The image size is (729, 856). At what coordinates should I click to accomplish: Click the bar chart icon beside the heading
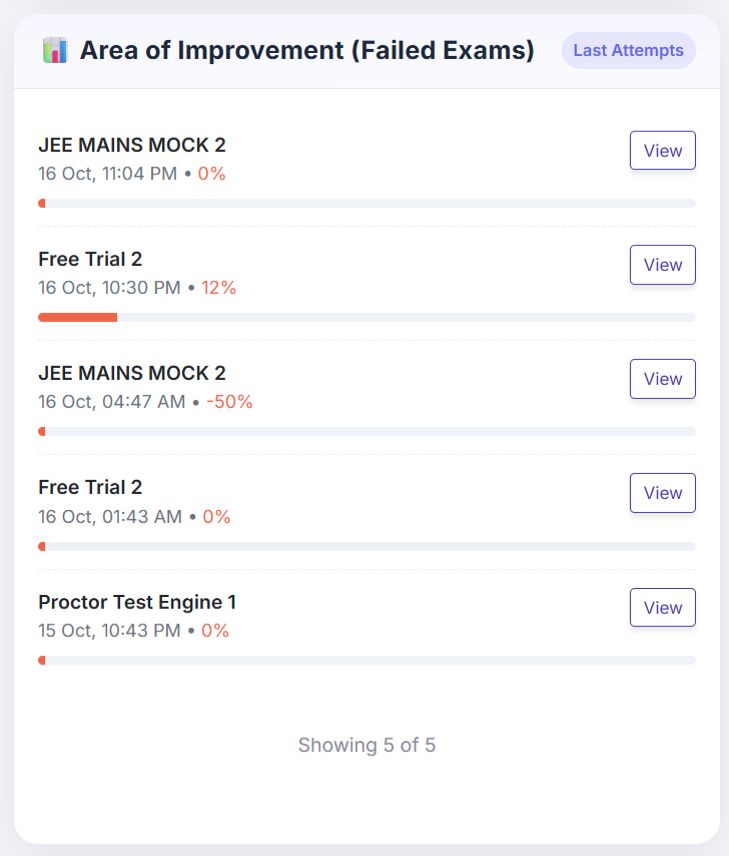click(55, 50)
